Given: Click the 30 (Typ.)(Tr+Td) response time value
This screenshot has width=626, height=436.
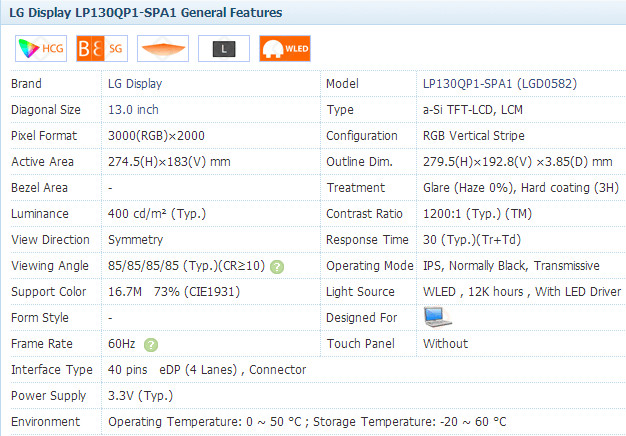Looking at the screenshot, I should 472,239.
